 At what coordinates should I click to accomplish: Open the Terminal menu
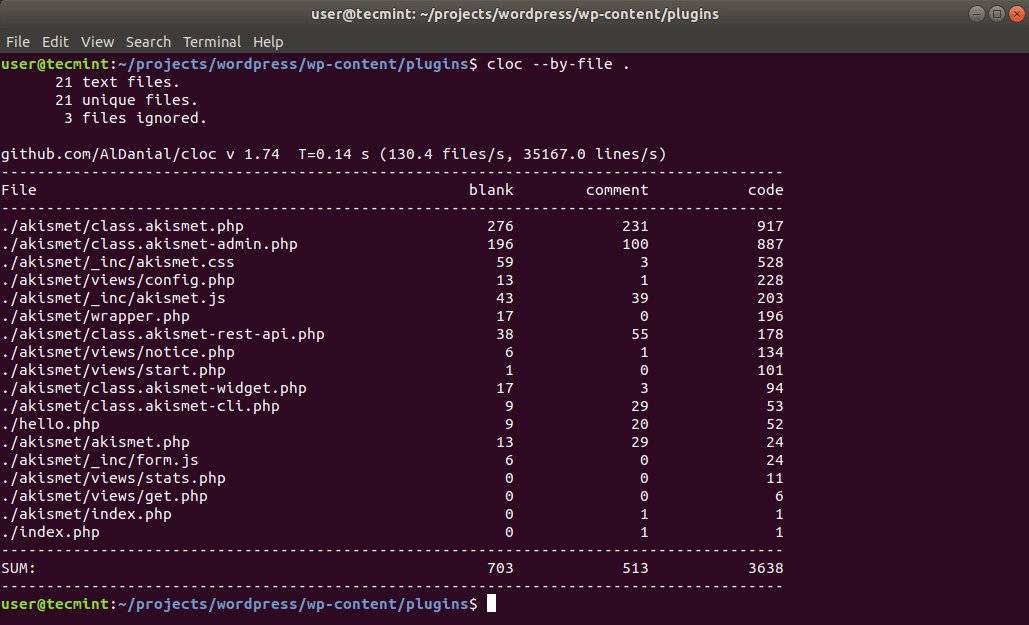pos(212,42)
